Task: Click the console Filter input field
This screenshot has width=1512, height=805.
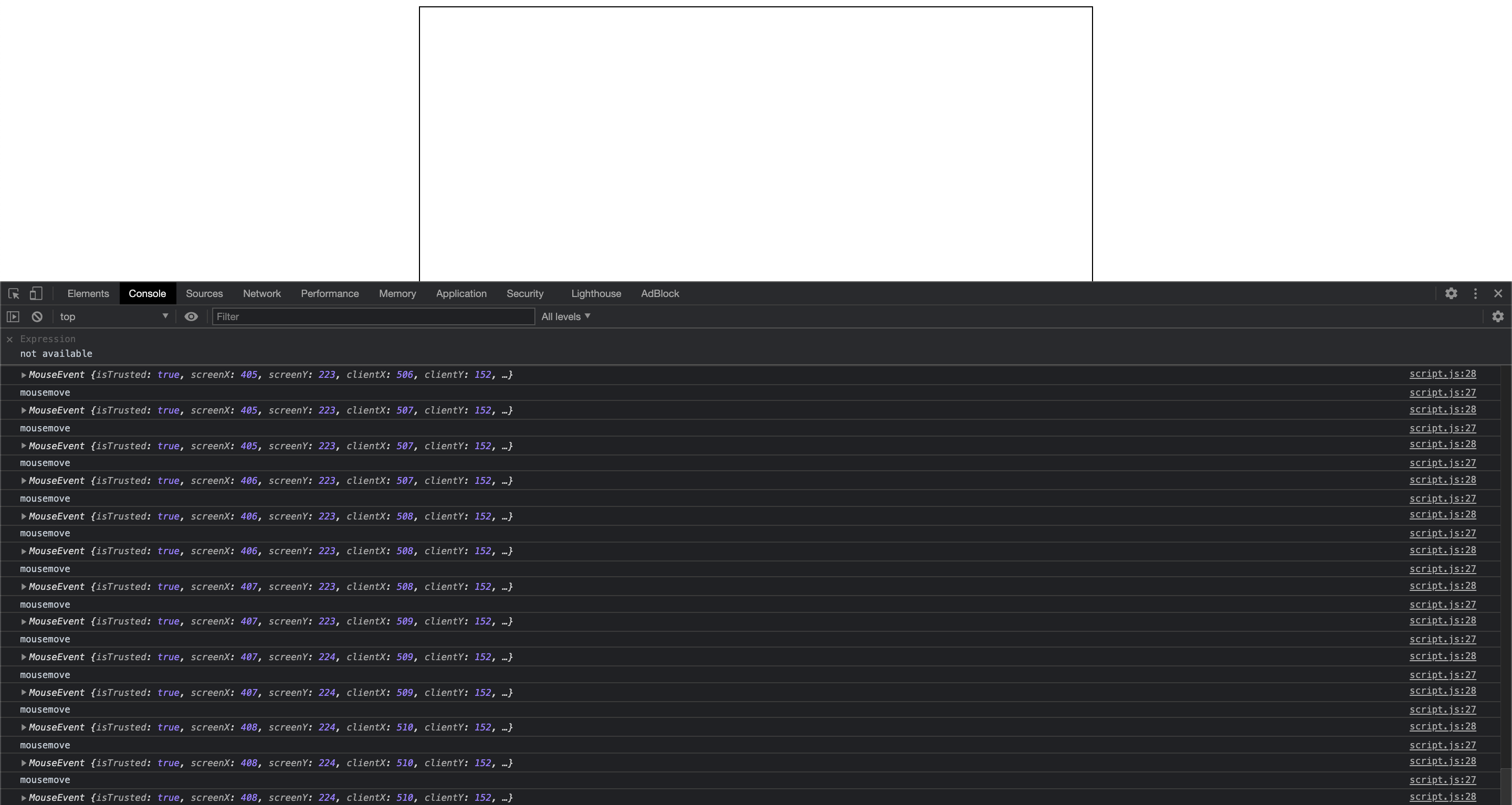Action: point(373,317)
